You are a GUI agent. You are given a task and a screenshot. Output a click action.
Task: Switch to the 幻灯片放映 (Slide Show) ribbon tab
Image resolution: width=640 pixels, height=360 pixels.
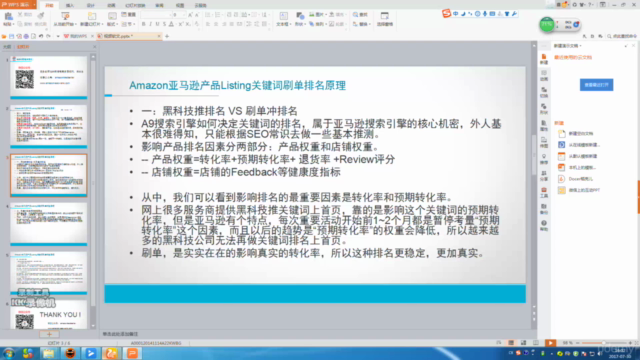coord(135,5)
